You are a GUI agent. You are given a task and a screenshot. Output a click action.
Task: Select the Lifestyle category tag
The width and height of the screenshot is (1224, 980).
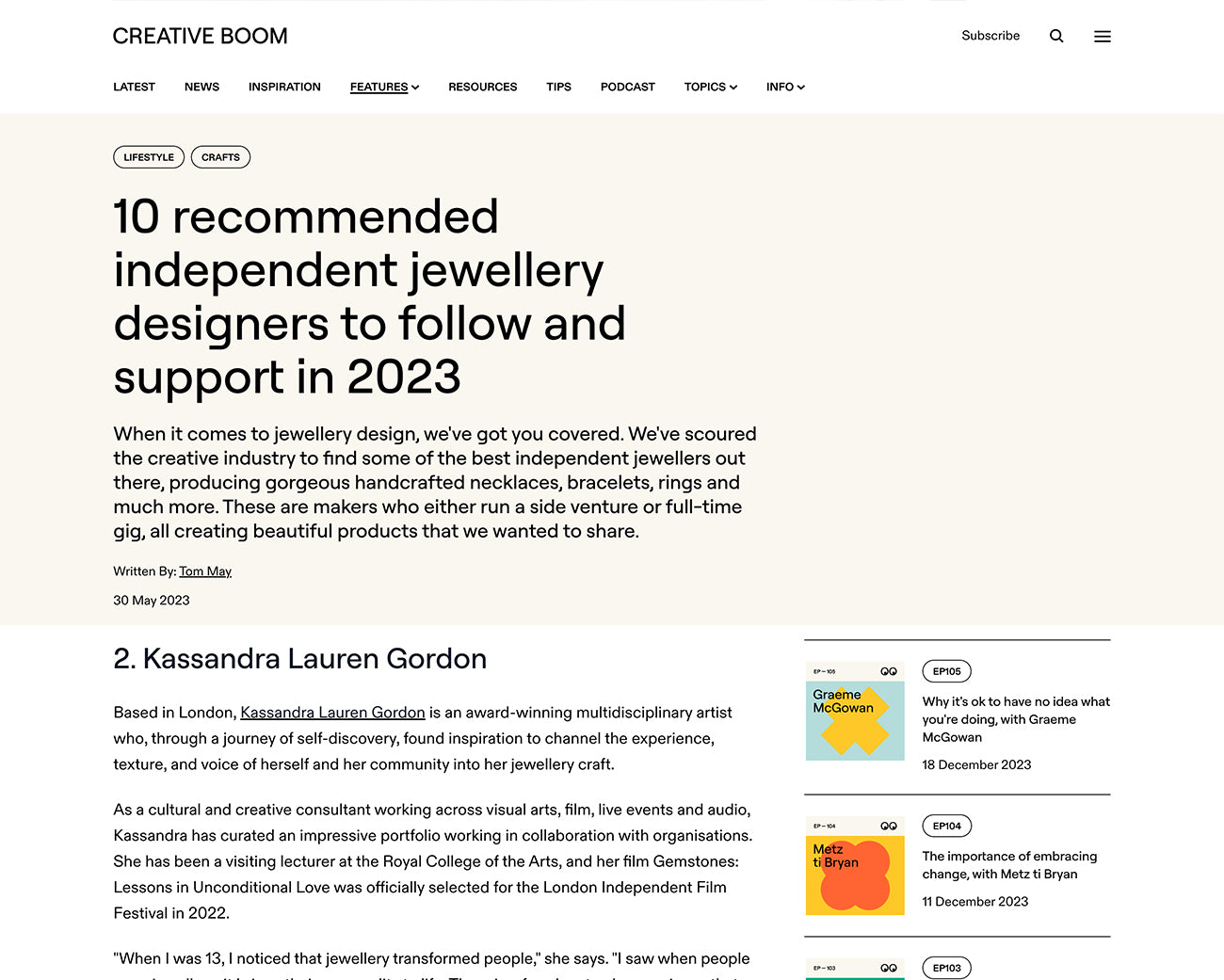pos(149,157)
